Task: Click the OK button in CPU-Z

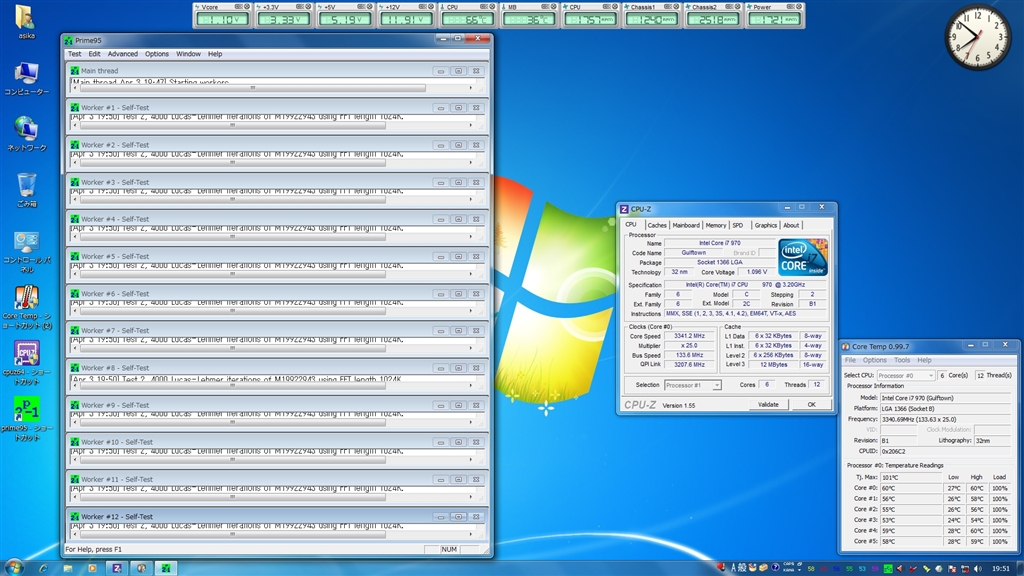Action: click(x=810, y=404)
